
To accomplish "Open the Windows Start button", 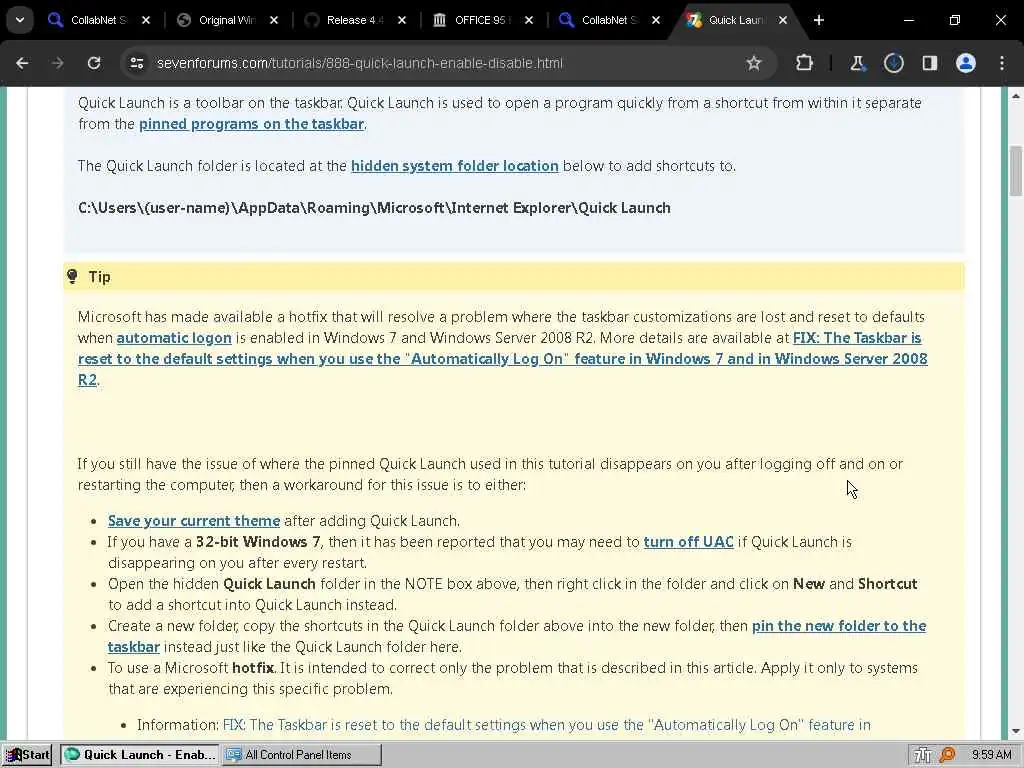I will [x=27, y=755].
